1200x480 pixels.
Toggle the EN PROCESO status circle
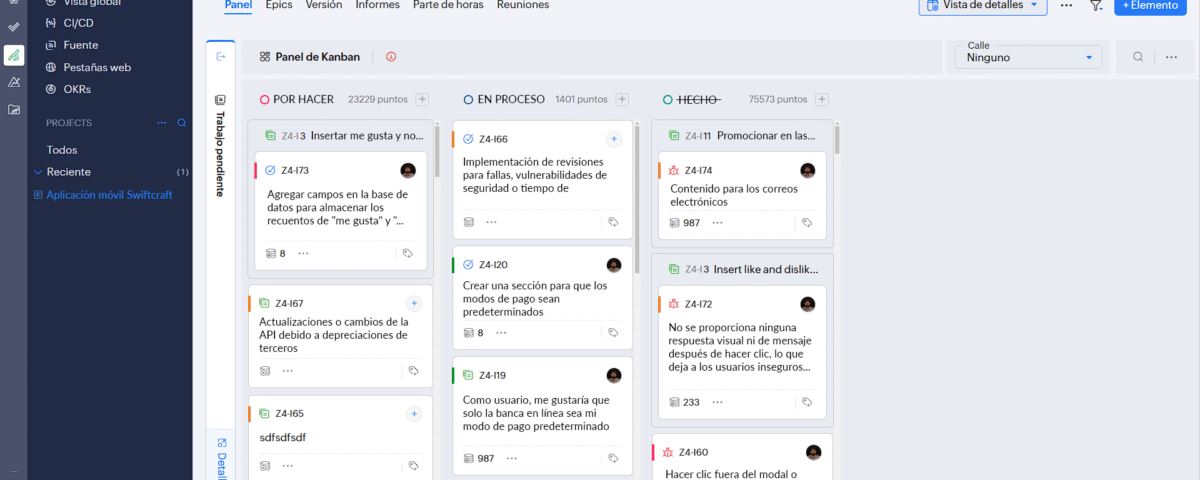468,100
